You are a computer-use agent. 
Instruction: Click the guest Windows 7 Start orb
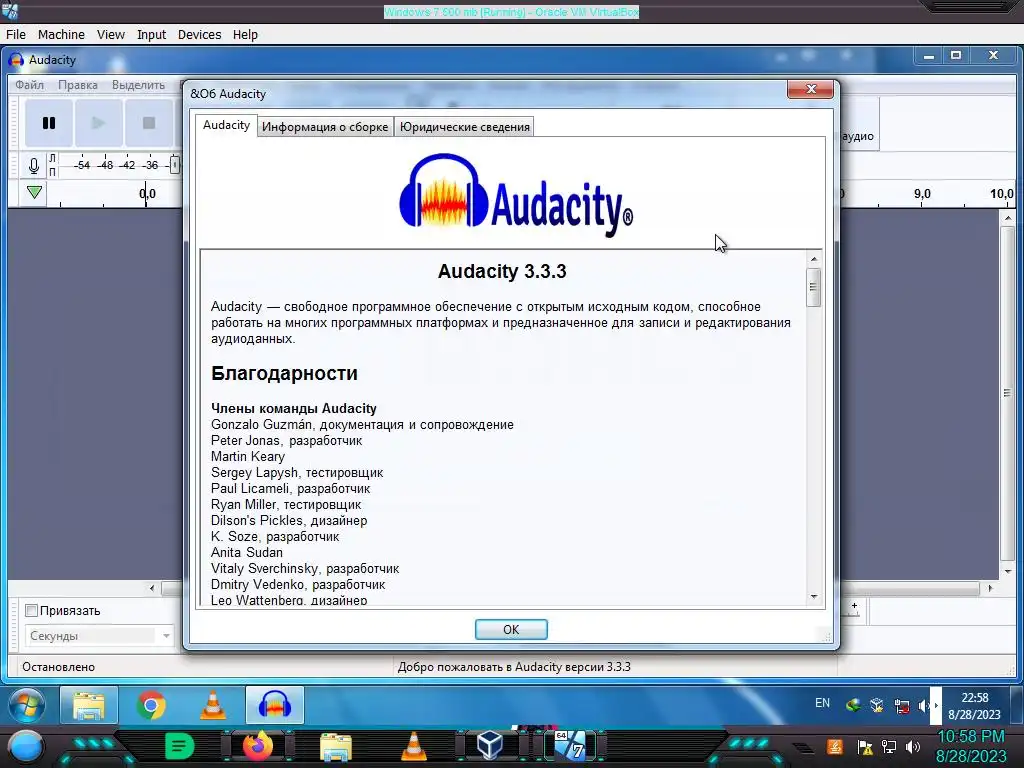[27, 705]
